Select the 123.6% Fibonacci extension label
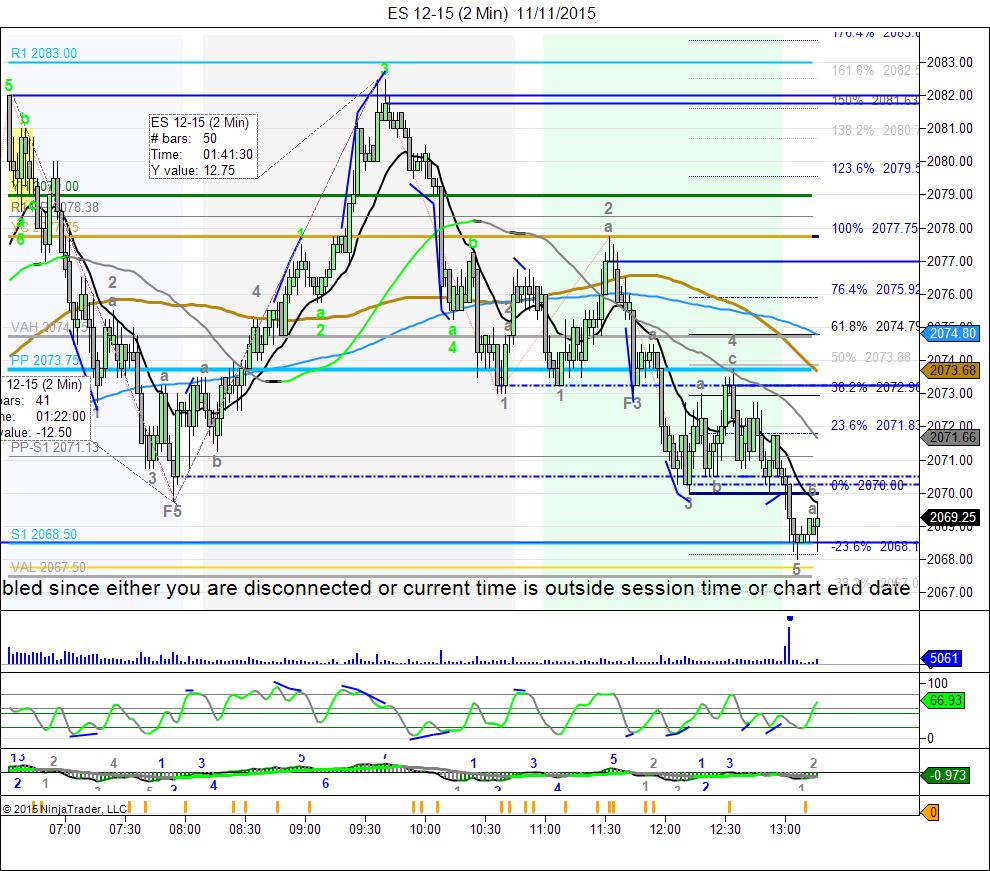 tap(875, 169)
